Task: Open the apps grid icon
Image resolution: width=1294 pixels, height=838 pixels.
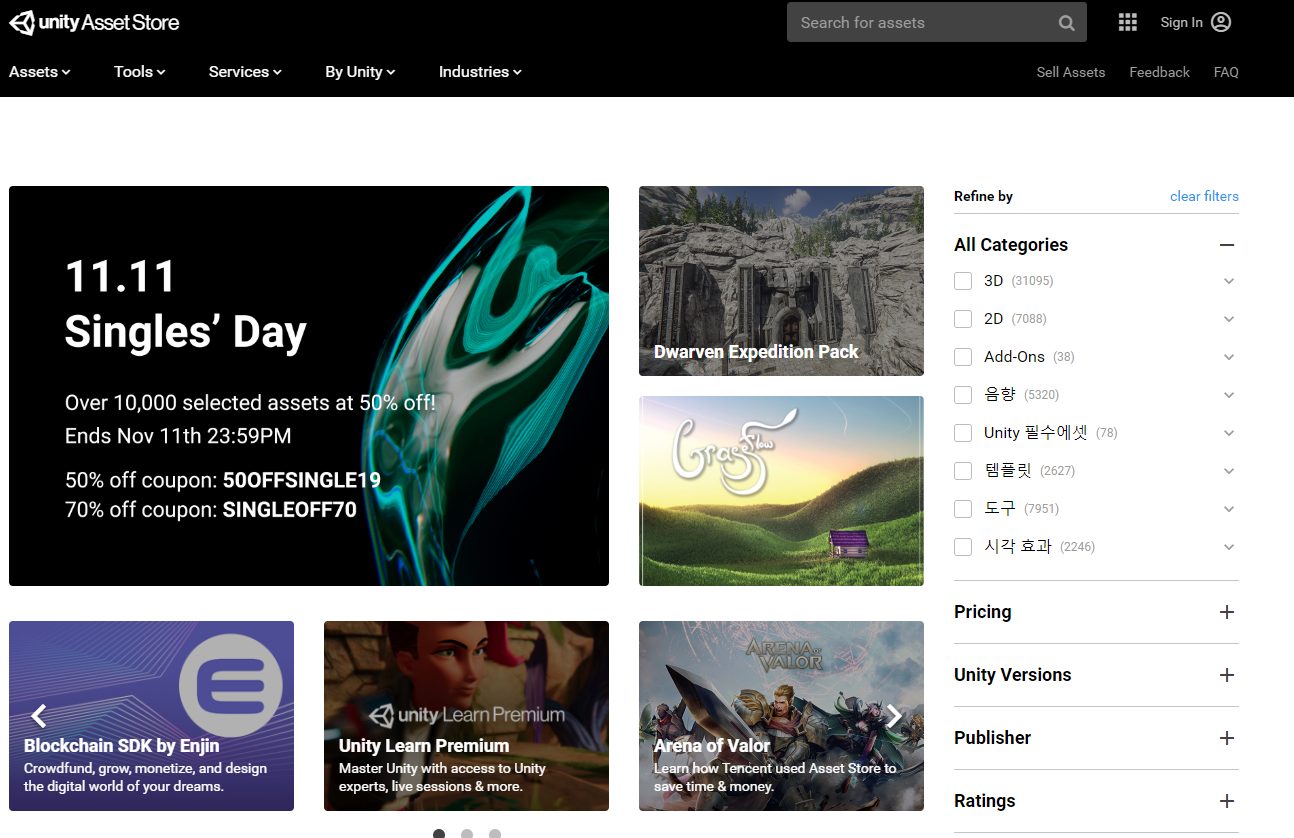Action: click(1128, 22)
